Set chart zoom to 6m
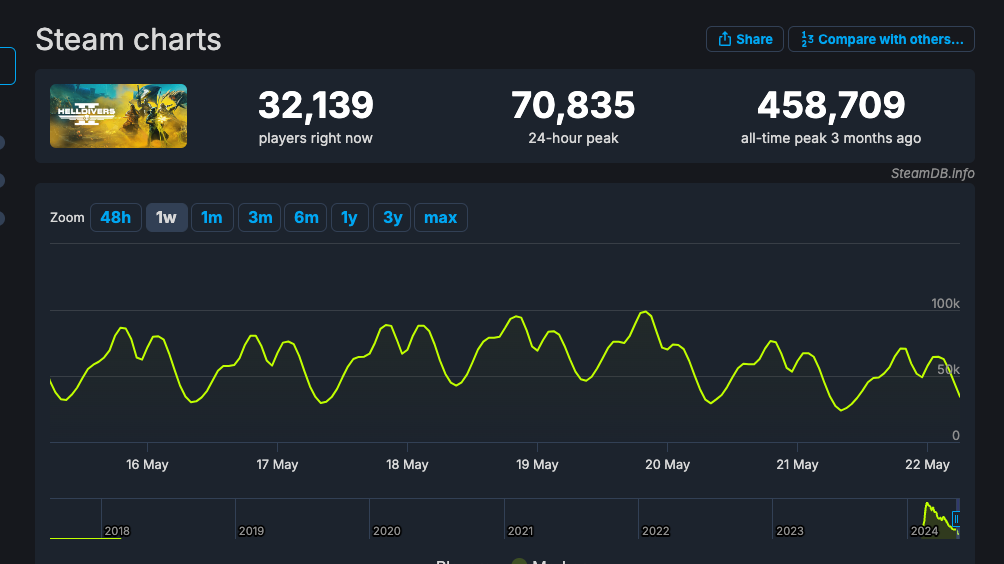The width and height of the screenshot is (1004, 564). pos(305,218)
